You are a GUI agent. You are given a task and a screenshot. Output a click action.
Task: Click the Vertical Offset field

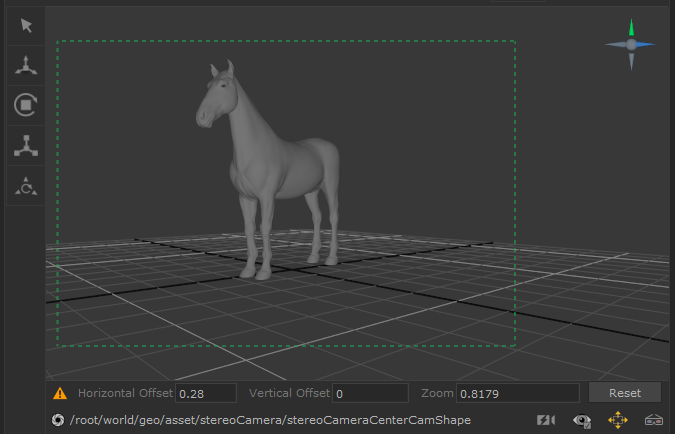370,393
